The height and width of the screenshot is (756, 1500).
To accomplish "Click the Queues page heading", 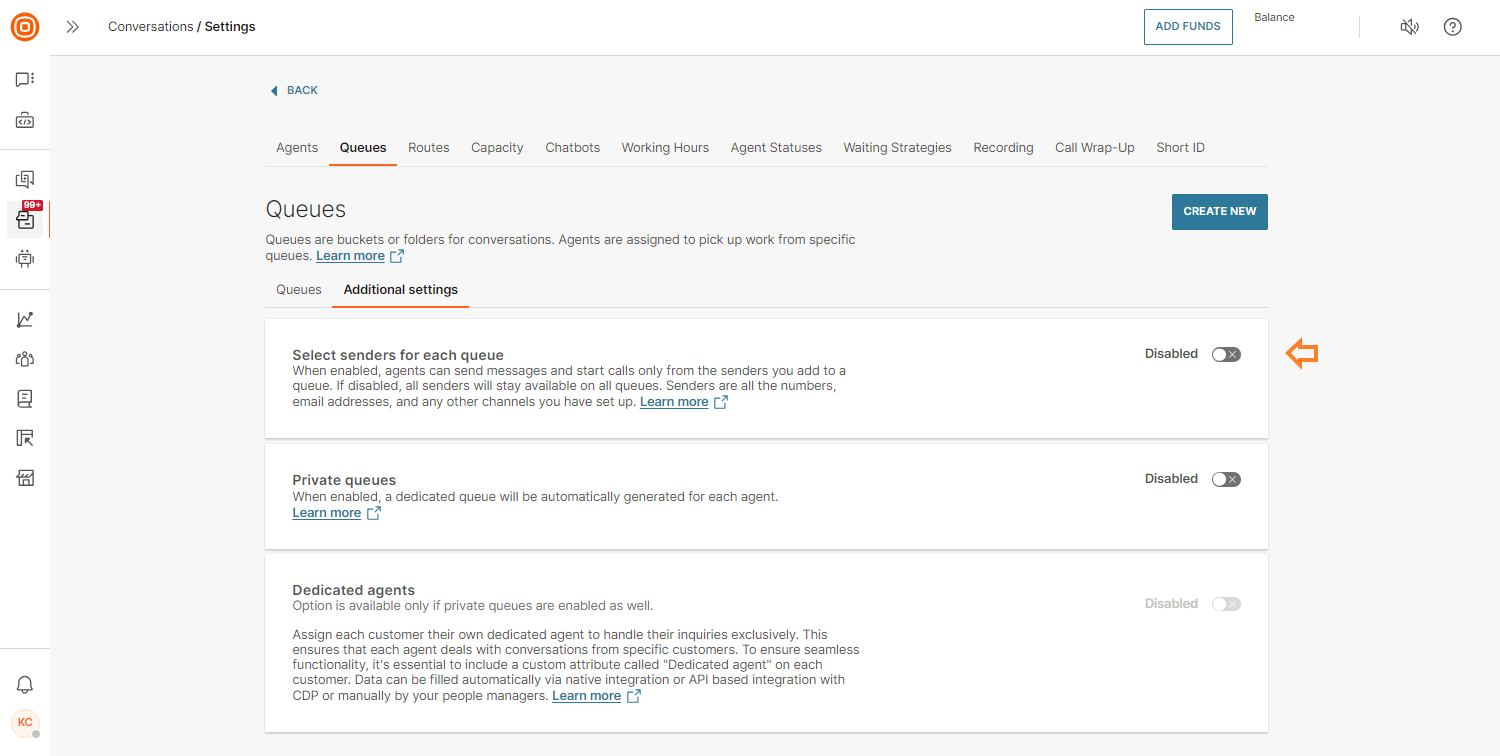I will 306,210.
